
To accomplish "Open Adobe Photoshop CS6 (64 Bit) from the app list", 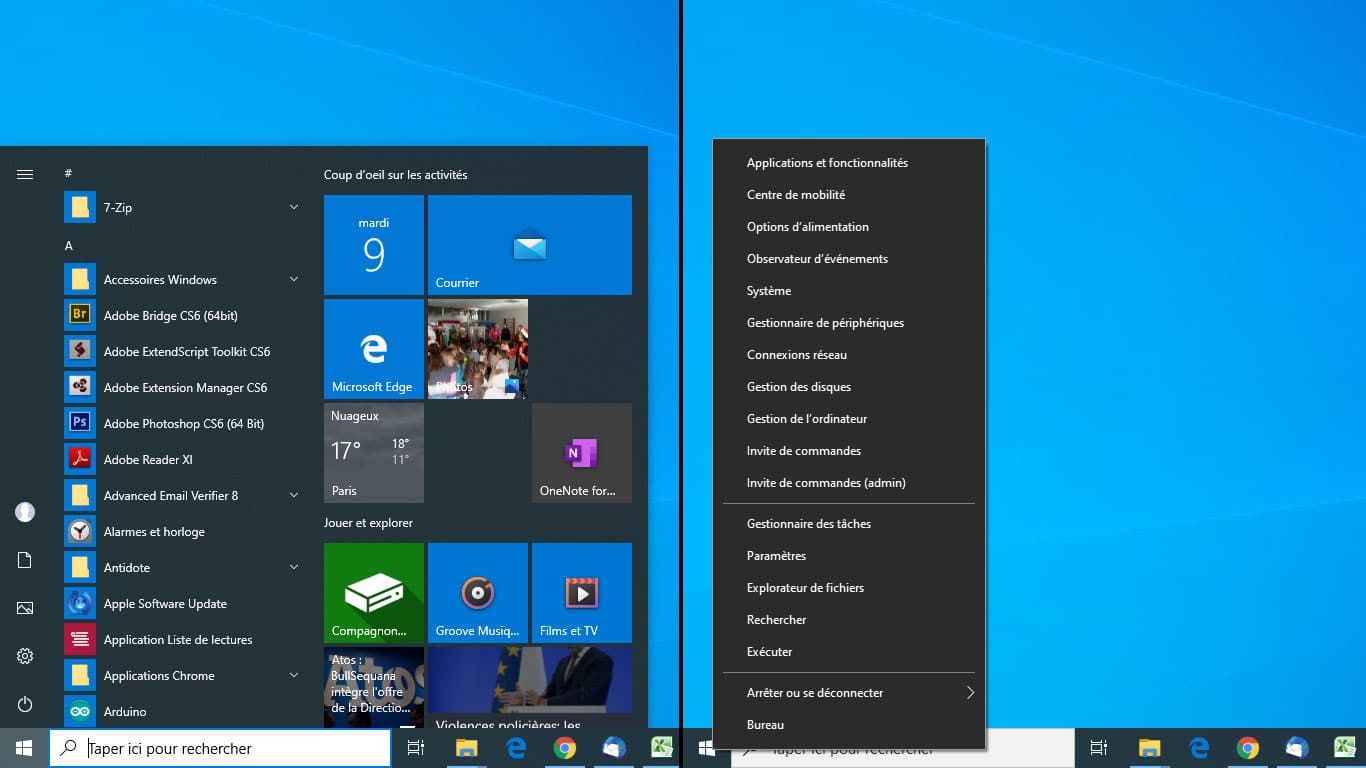I will pos(183,424).
